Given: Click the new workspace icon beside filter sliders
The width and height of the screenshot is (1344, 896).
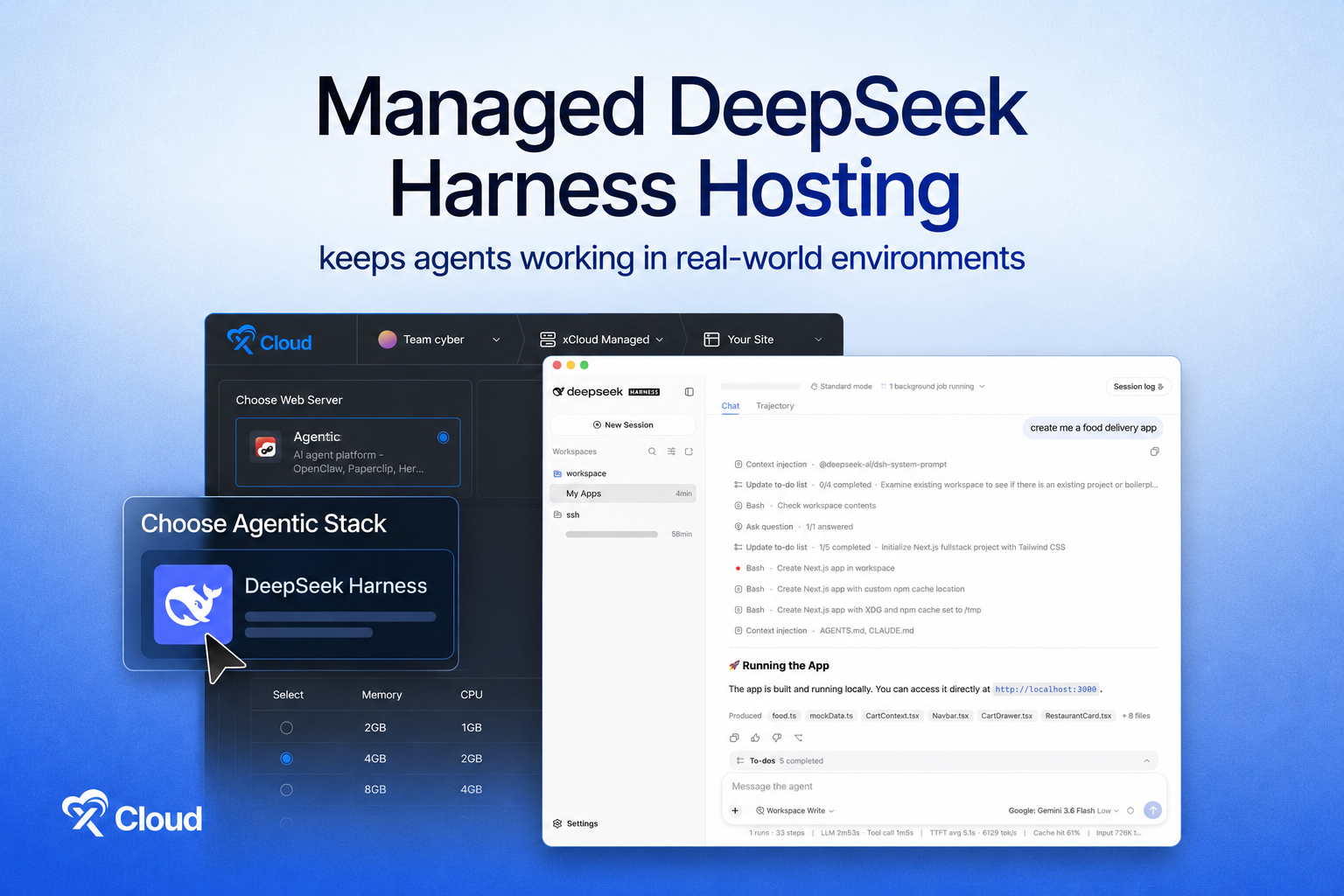Looking at the screenshot, I should click(x=689, y=451).
